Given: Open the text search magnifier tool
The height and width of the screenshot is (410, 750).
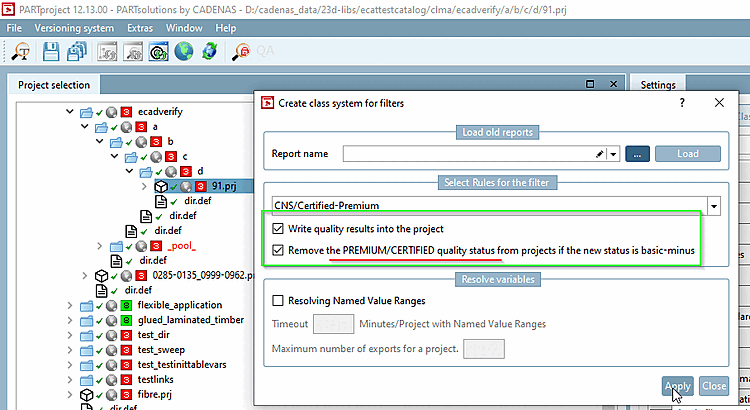Looking at the screenshot, I should tap(20, 51).
